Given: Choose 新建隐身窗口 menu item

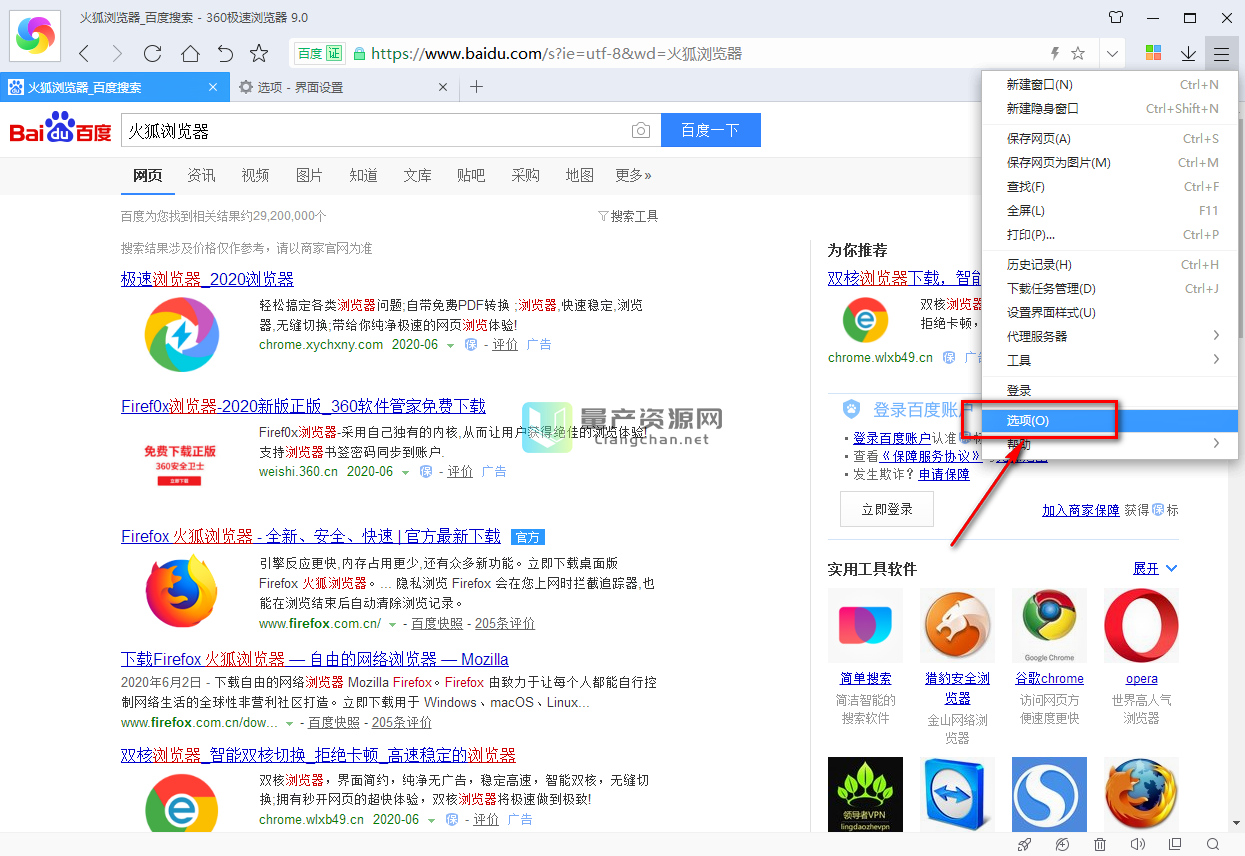Looking at the screenshot, I should 1110,108.
